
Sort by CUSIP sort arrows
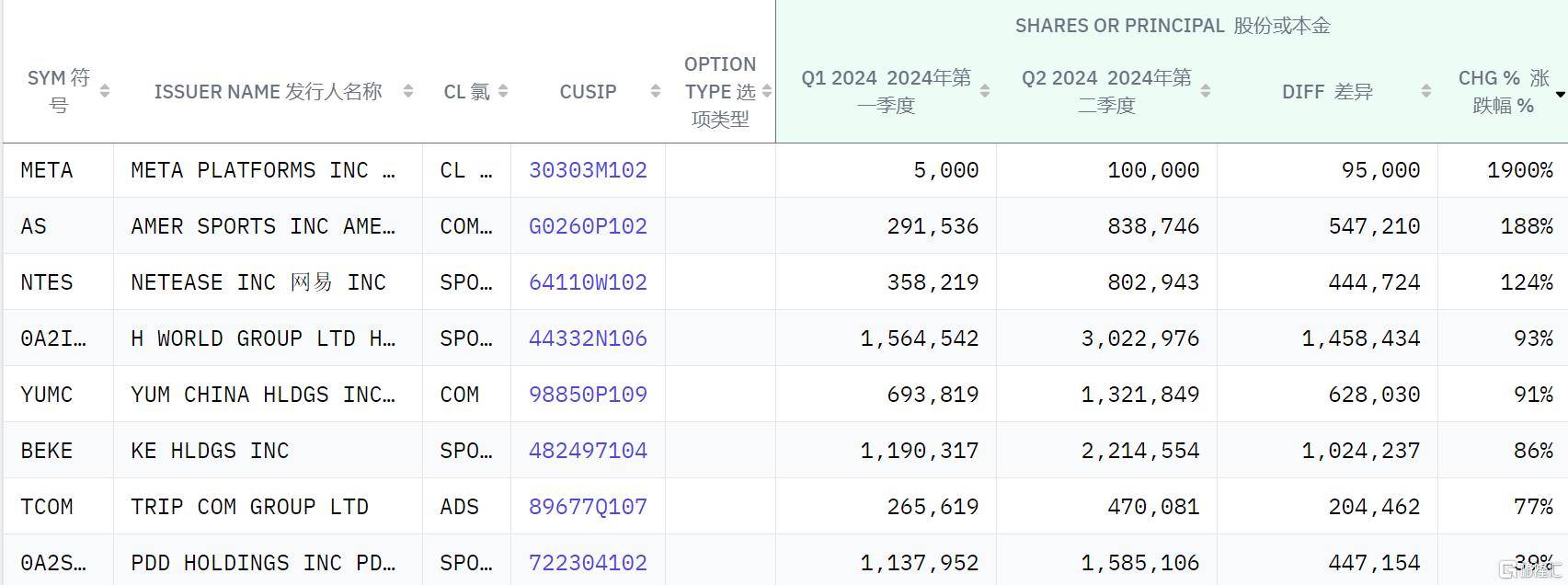pos(656,91)
